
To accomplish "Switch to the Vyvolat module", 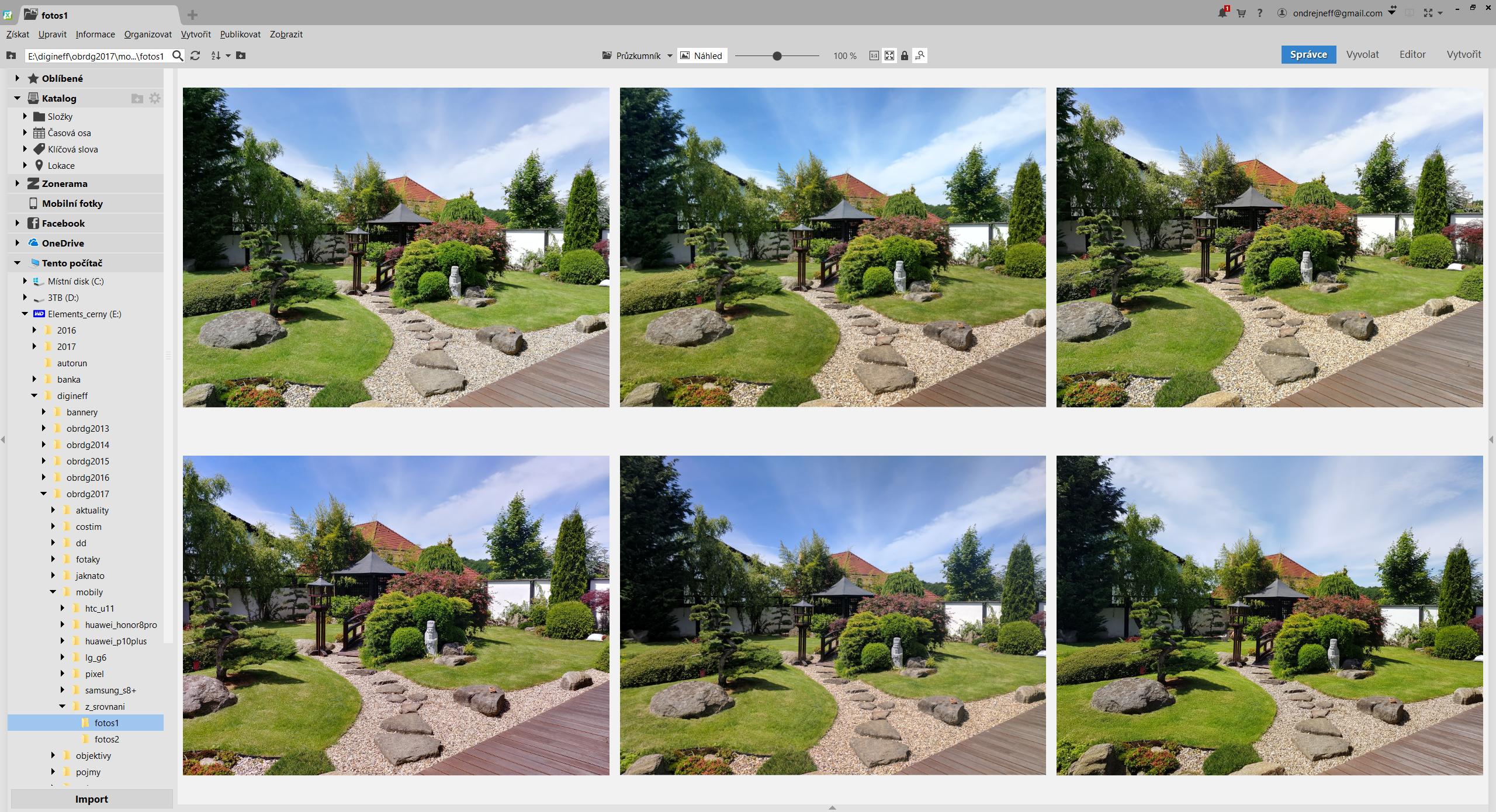I will (1362, 54).
